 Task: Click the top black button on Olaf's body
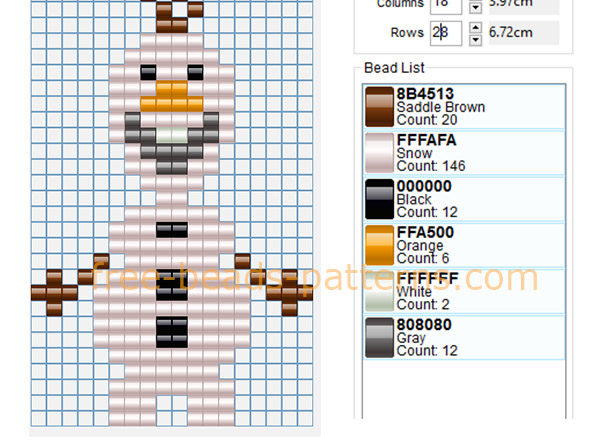click(x=172, y=230)
